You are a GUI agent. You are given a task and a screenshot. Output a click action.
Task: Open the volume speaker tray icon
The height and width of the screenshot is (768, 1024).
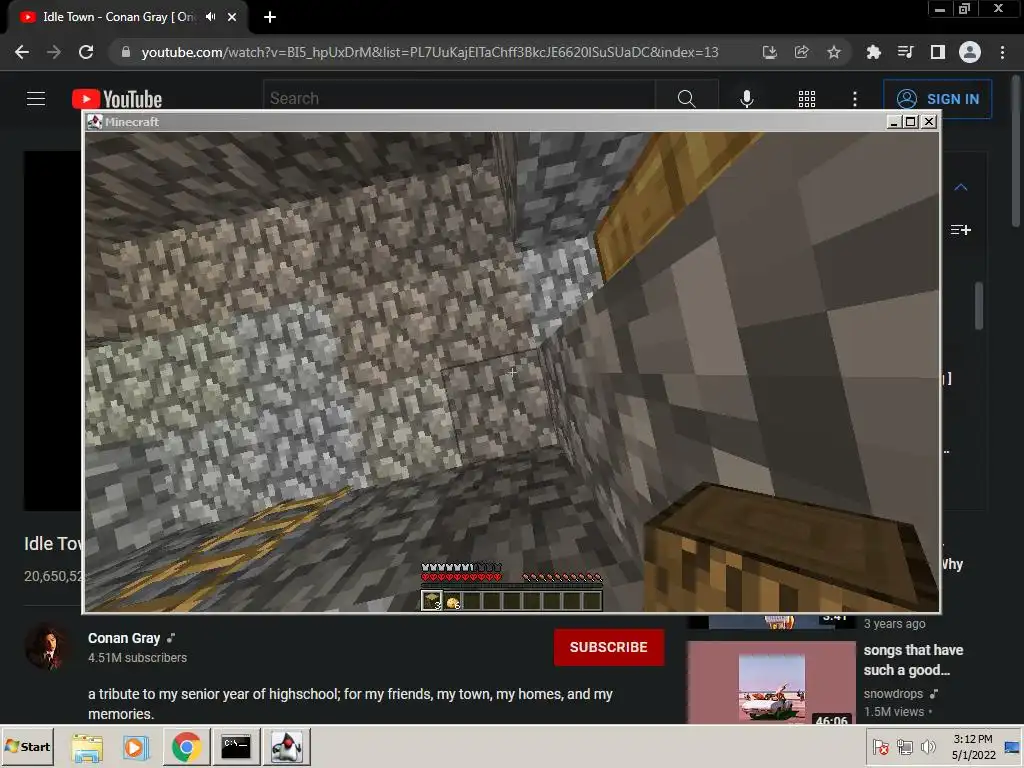(x=928, y=747)
